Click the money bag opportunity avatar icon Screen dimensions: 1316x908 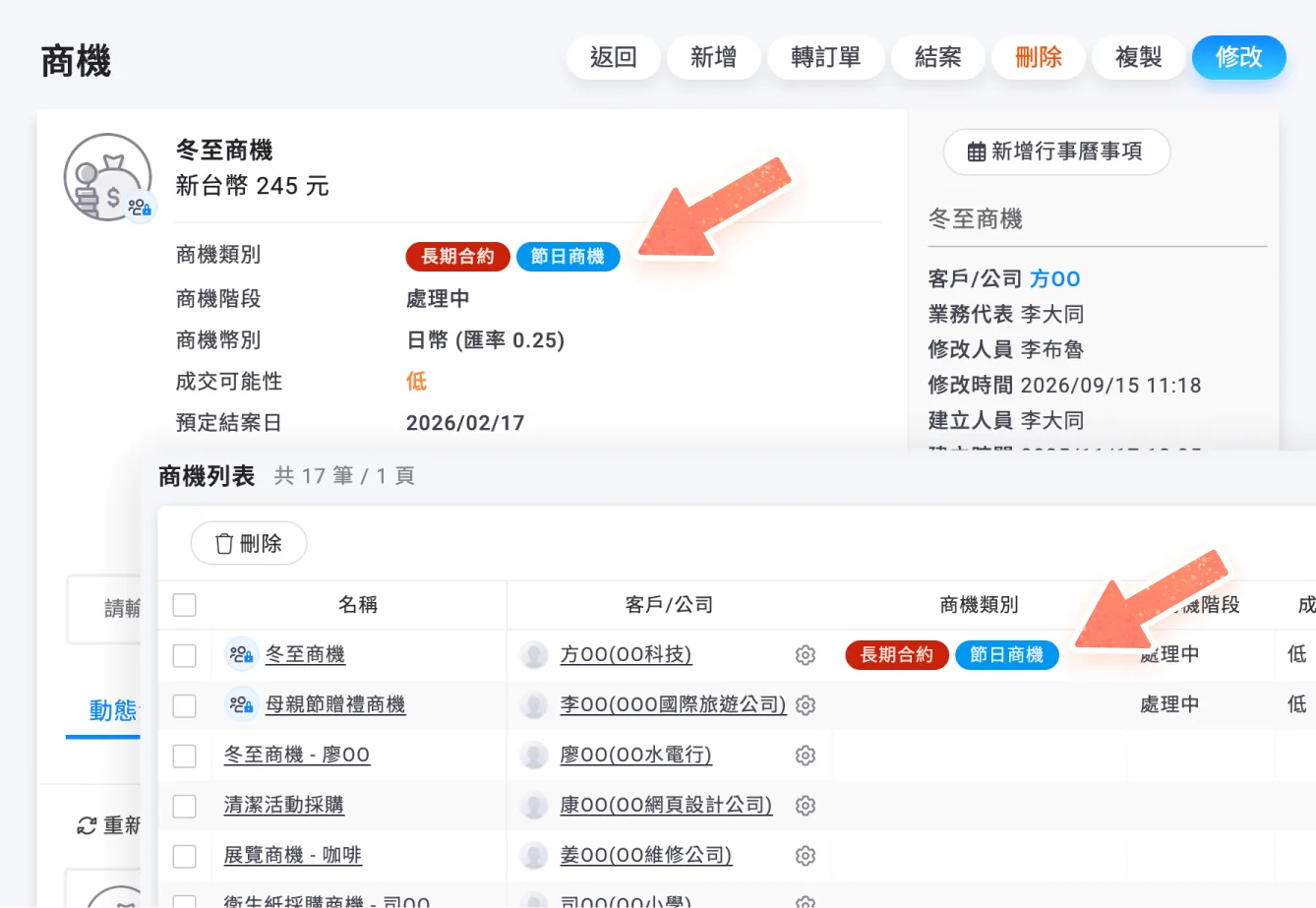tap(108, 178)
